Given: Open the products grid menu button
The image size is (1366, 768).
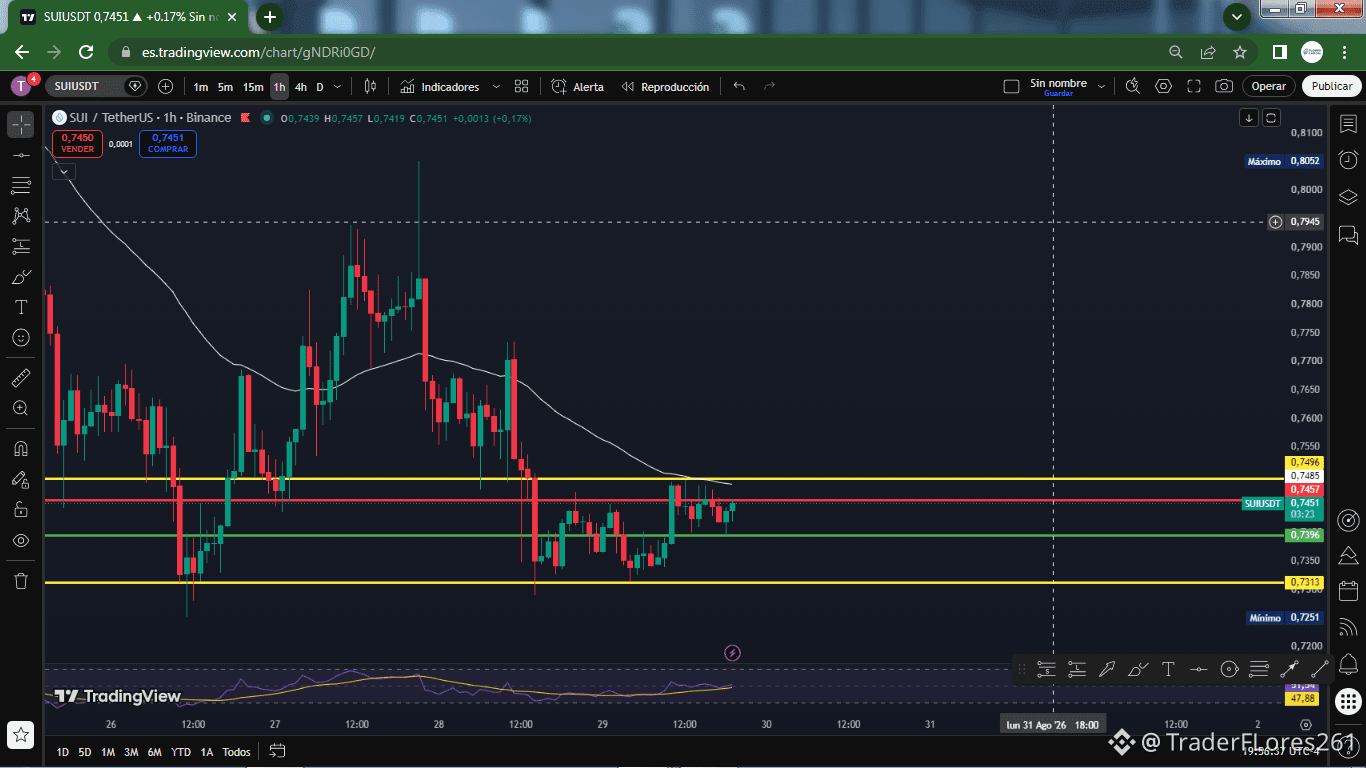Looking at the screenshot, I should tap(1348, 702).
